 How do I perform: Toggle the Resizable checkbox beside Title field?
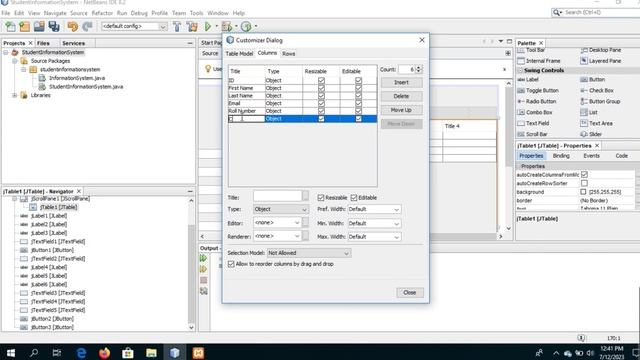pyautogui.click(x=321, y=198)
